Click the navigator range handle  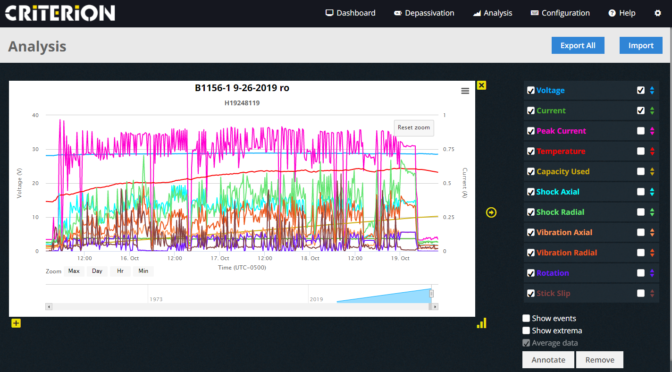coord(432,294)
